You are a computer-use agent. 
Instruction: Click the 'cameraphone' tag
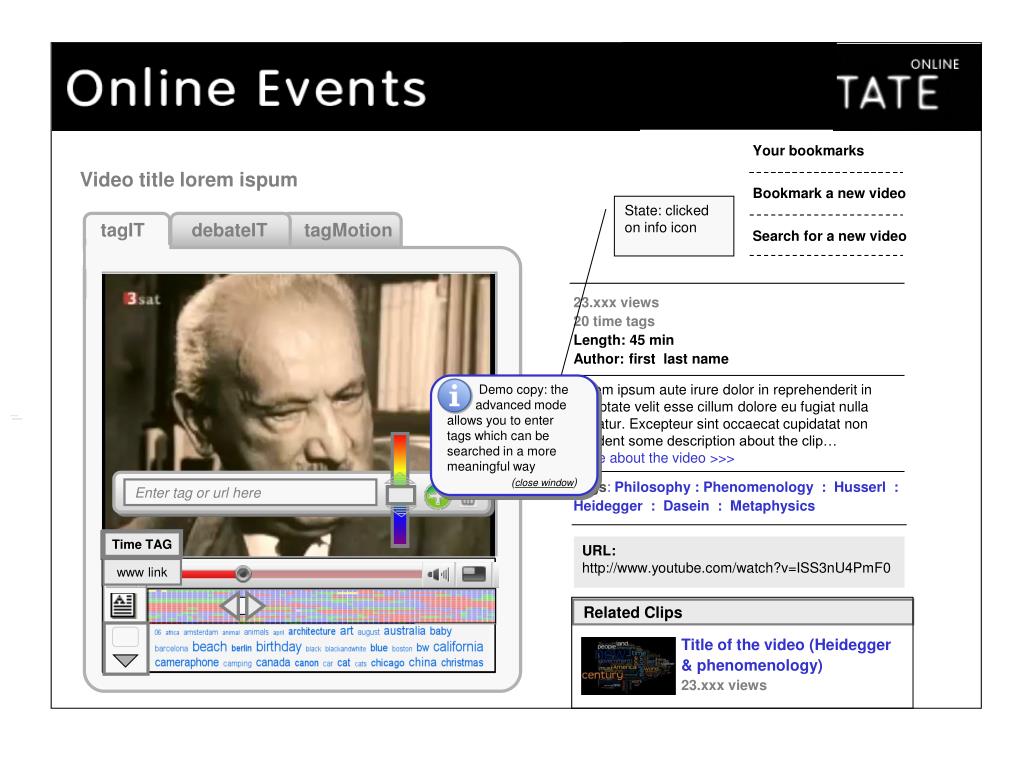[186, 662]
